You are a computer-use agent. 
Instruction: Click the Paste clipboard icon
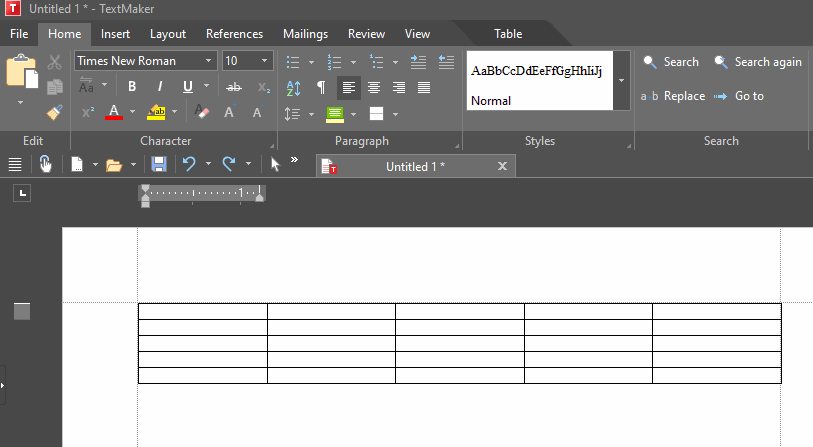point(20,72)
